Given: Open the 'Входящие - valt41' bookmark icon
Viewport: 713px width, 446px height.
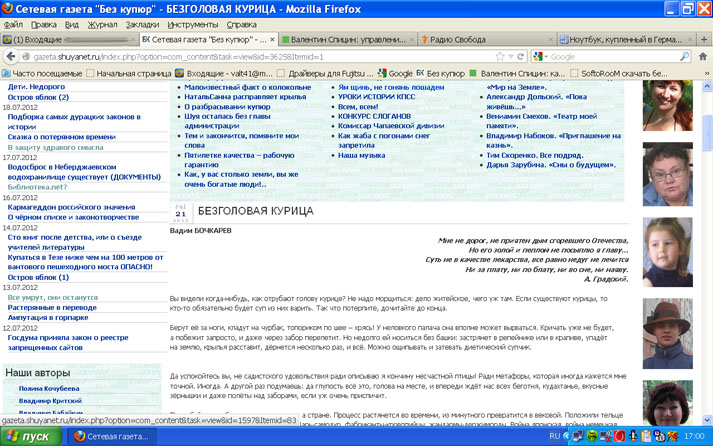Looking at the screenshot, I should click(180, 73).
